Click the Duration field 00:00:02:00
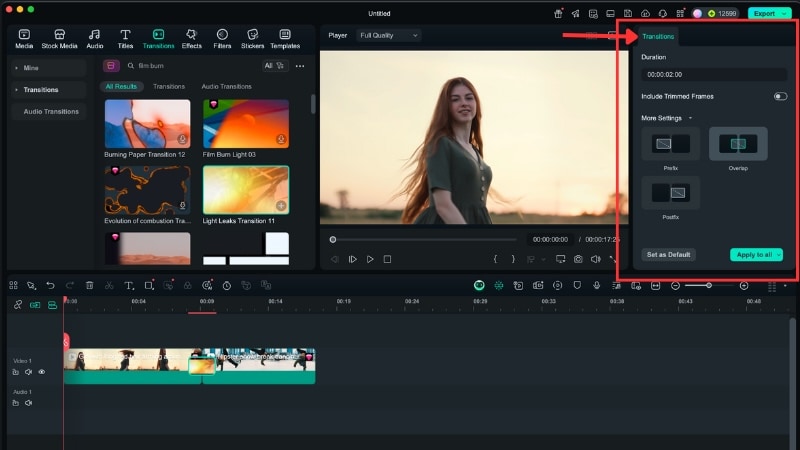The width and height of the screenshot is (800, 450). [713, 74]
